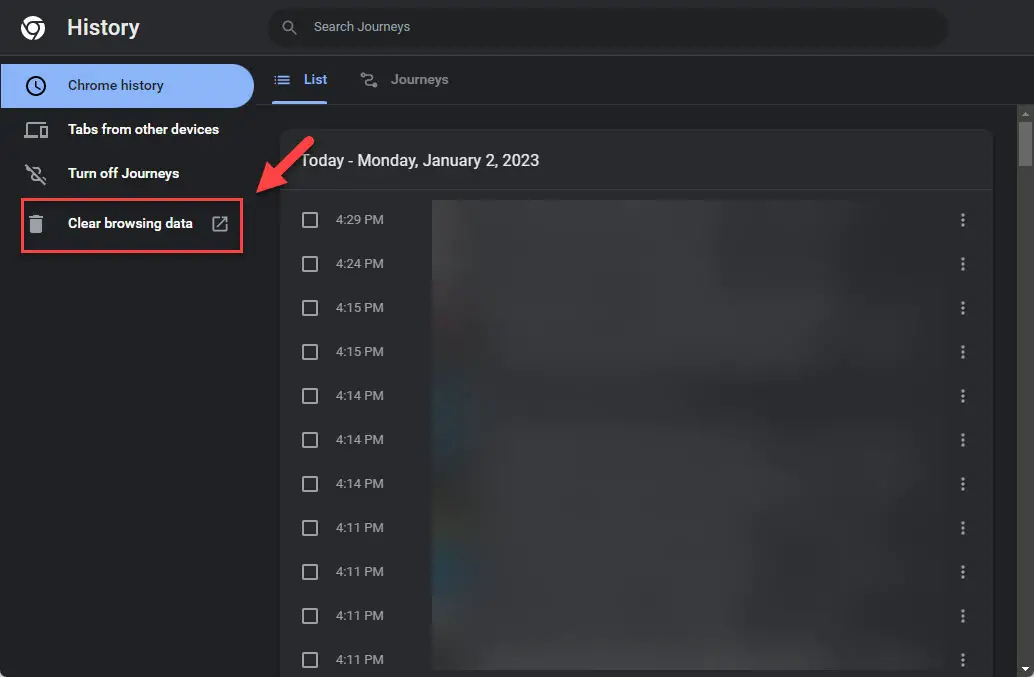Click the scrollbar down arrow
The width and height of the screenshot is (1034, 677).
[1025, 669]
